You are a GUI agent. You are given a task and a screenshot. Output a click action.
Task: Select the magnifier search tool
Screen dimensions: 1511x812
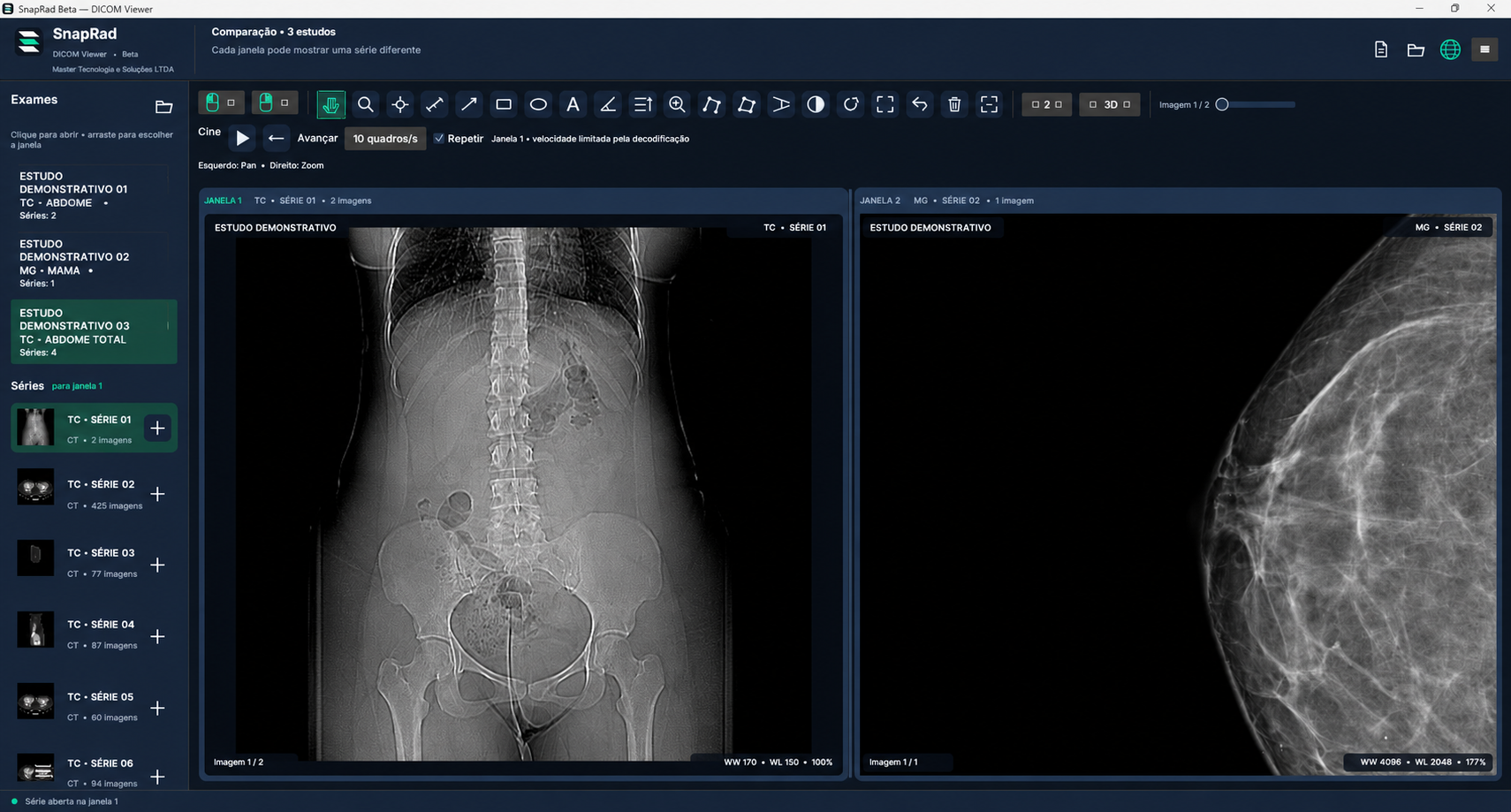[365, 104]
